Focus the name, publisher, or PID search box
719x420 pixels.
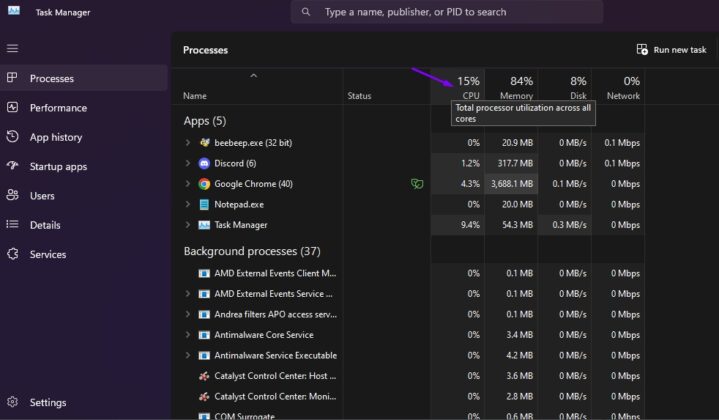447,12
